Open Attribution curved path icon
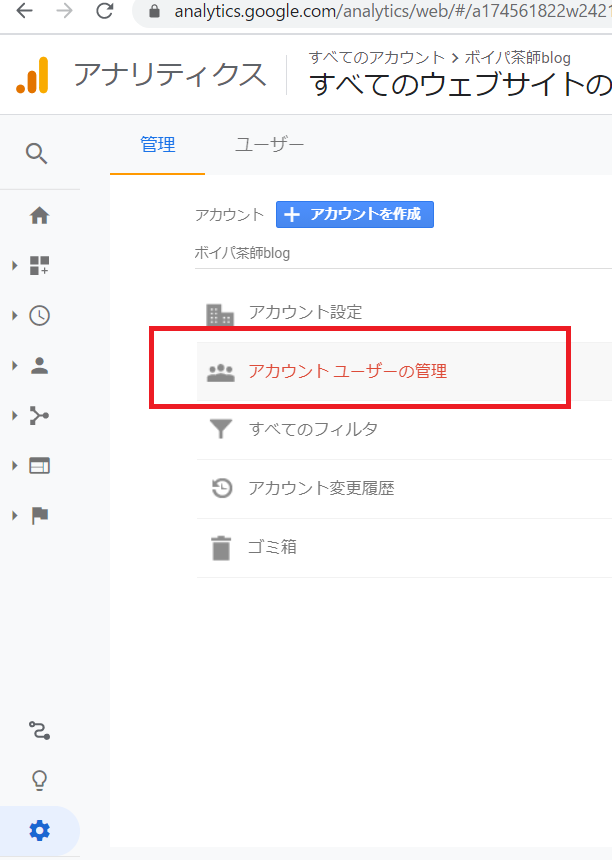The width and height of the screenshot is (612, 860). click(39, 731)
